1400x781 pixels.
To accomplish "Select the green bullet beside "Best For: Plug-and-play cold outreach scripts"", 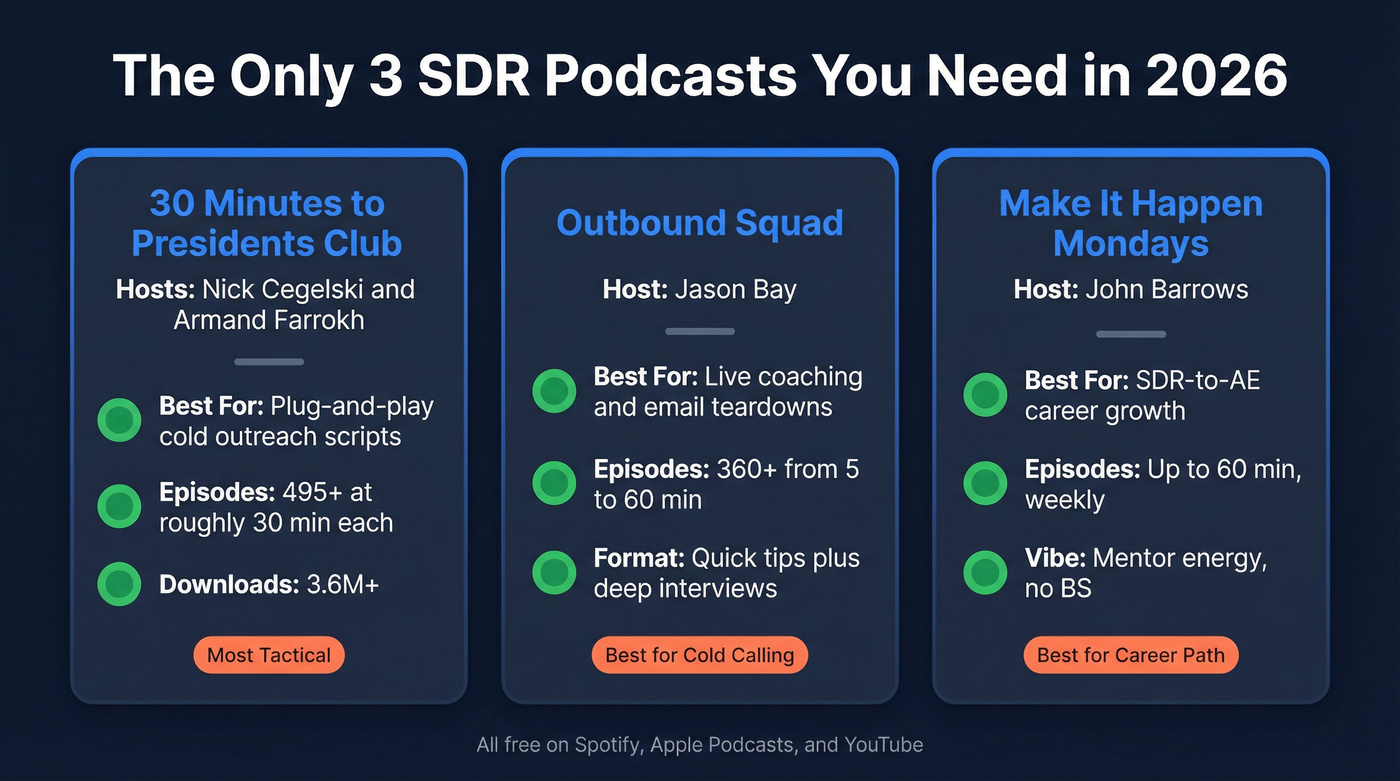I will [x=119, y=420].
